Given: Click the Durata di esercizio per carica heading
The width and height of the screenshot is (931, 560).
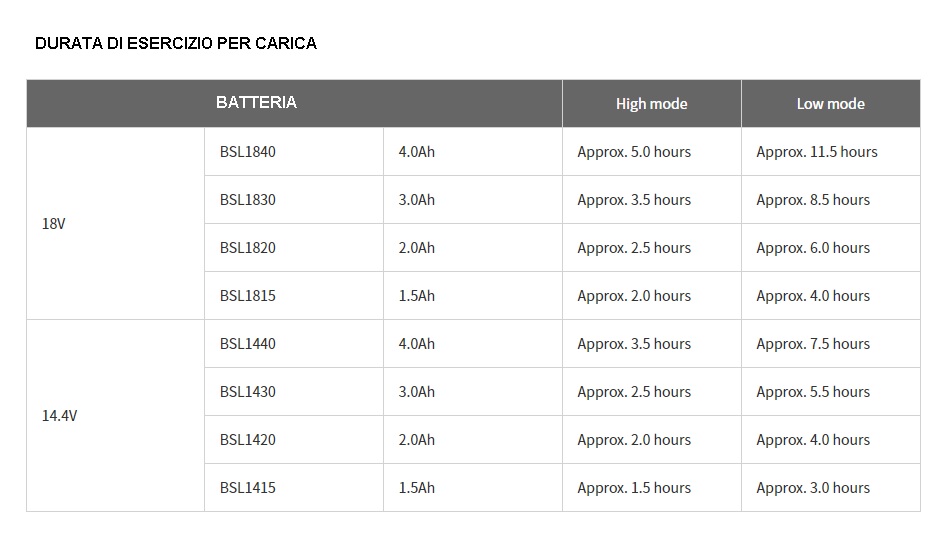Looking at the screenshot, I should [x=176, y=44].
